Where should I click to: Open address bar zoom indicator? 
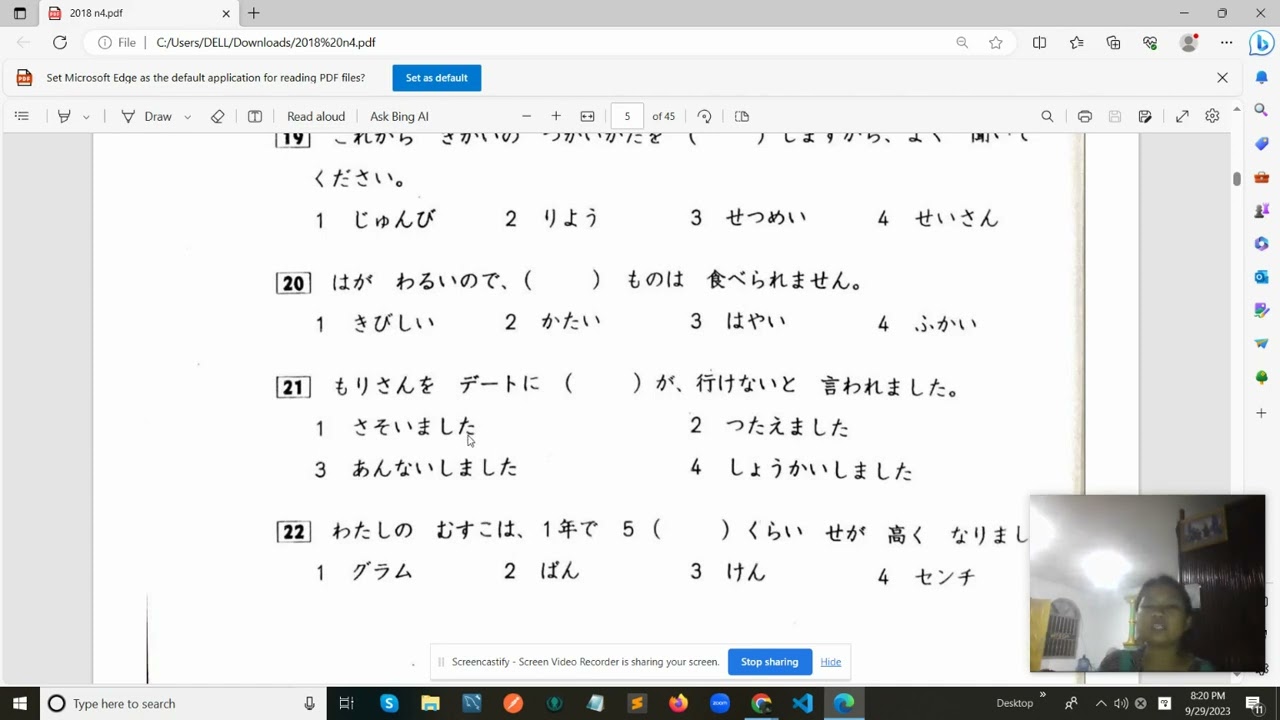pyautogui.click(x=962, y=43)
